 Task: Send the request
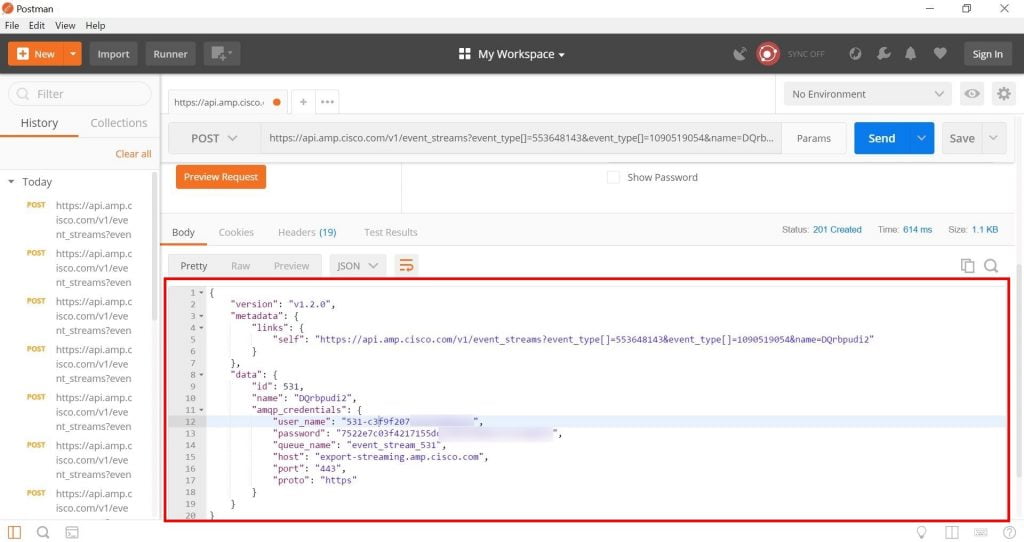click(x=882, y=138)
